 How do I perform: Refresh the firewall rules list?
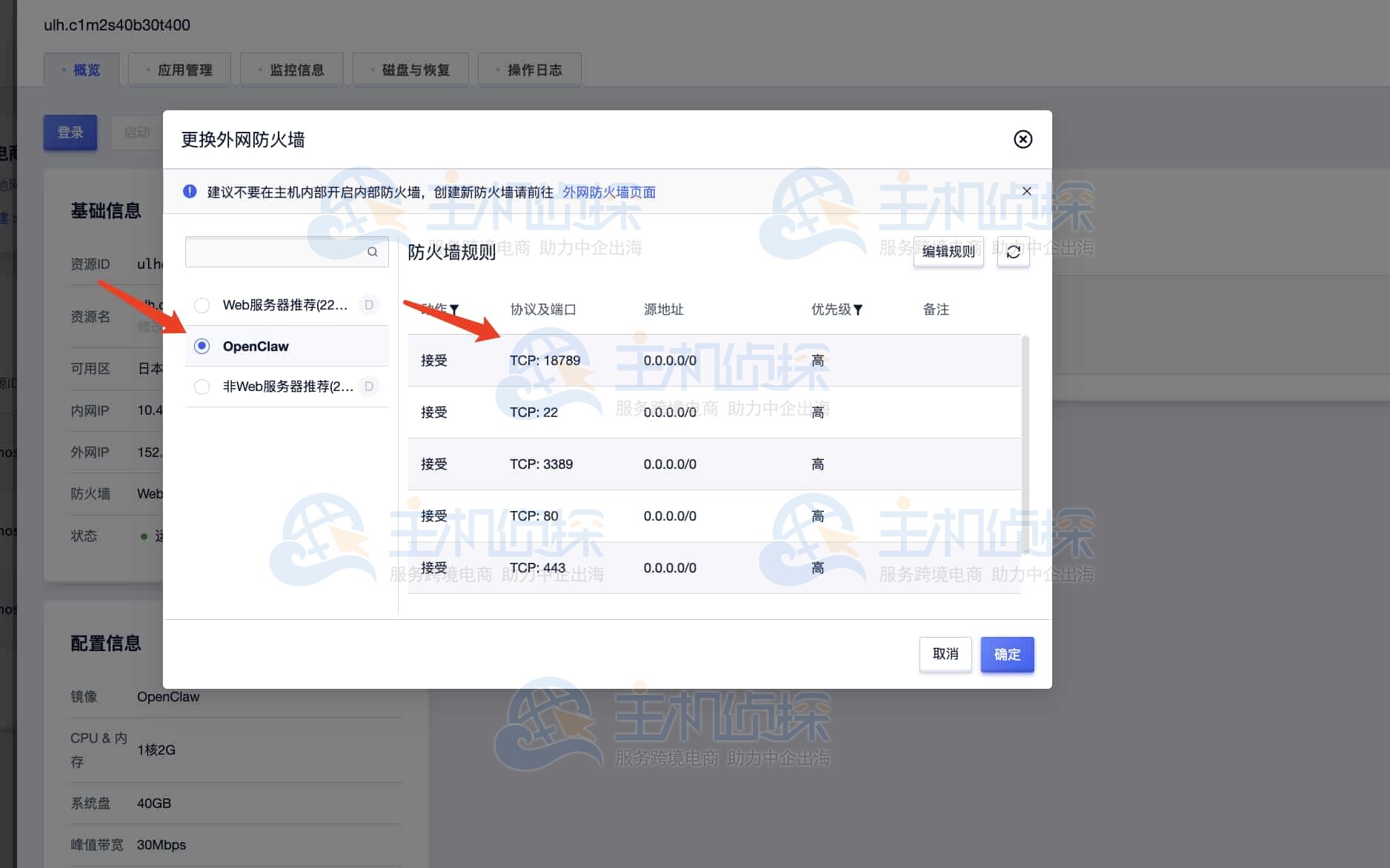(x=1014, y=252)
